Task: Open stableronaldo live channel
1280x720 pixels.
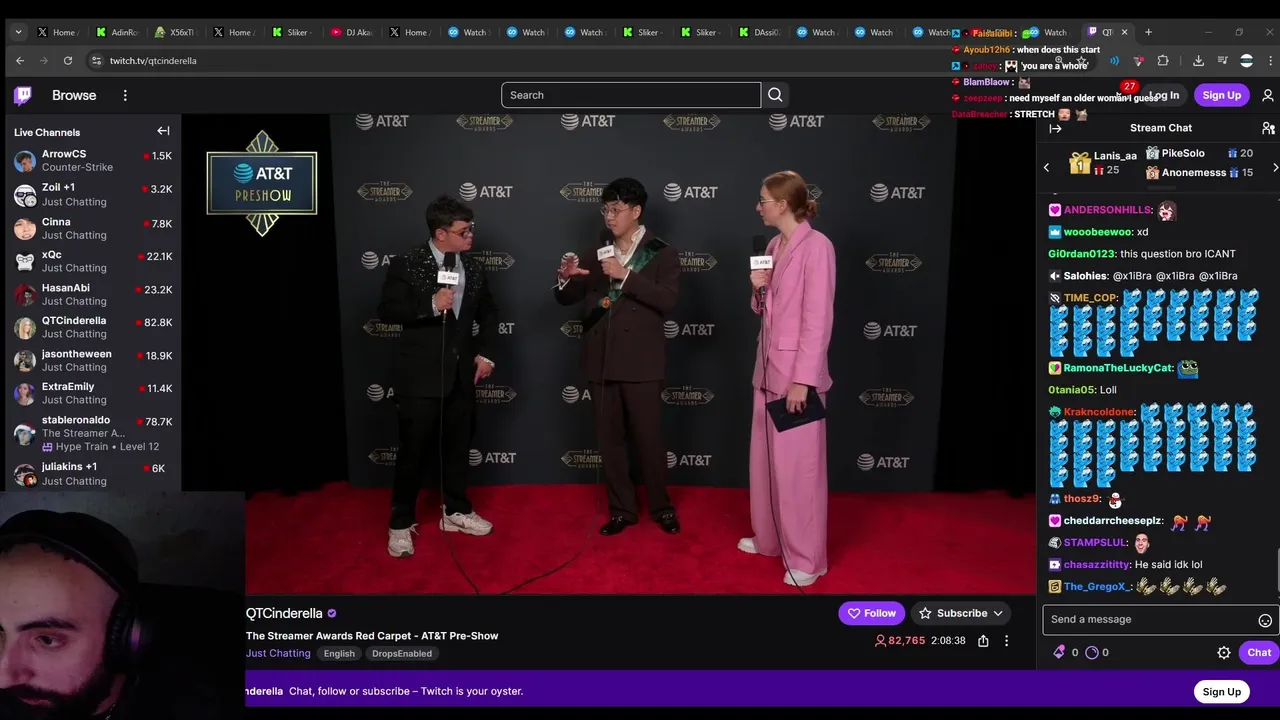Action: pyautogui.click(x=92, y=433)
